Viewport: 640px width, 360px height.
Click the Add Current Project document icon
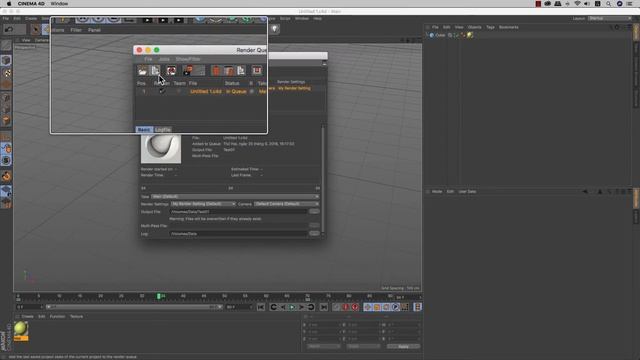pos(156,71)
